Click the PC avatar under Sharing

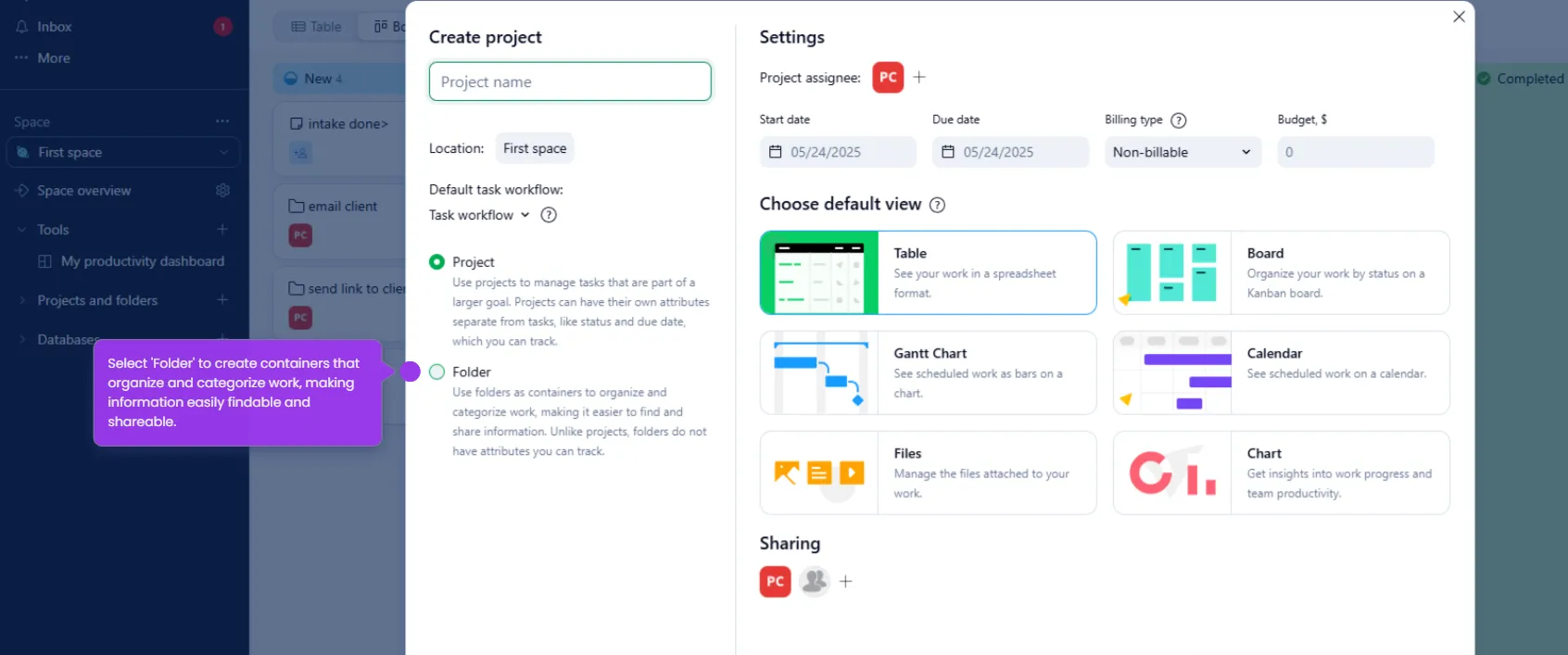point(776,581)
